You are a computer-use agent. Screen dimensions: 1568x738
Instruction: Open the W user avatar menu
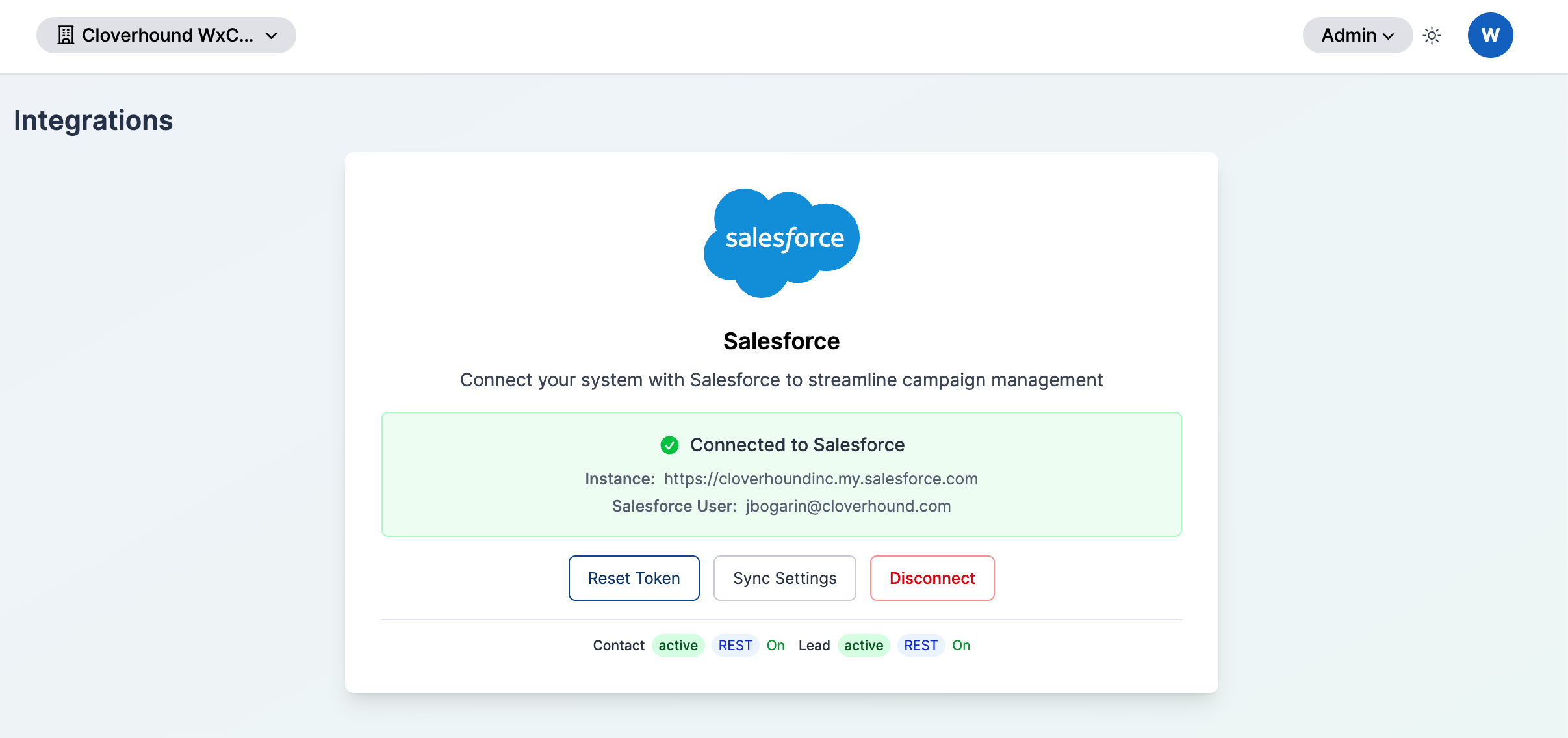1491,35
